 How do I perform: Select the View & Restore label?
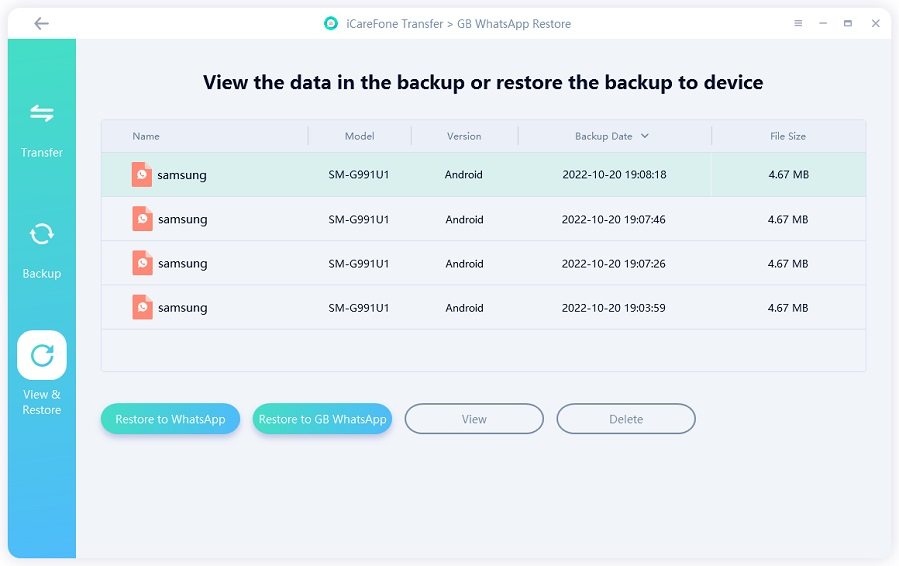tap(42, 402)
